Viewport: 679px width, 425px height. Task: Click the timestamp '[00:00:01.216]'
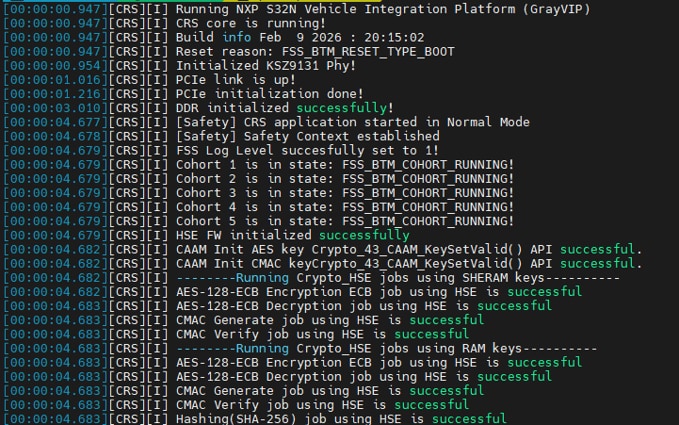pyautogui.click(x=55, y=94)
